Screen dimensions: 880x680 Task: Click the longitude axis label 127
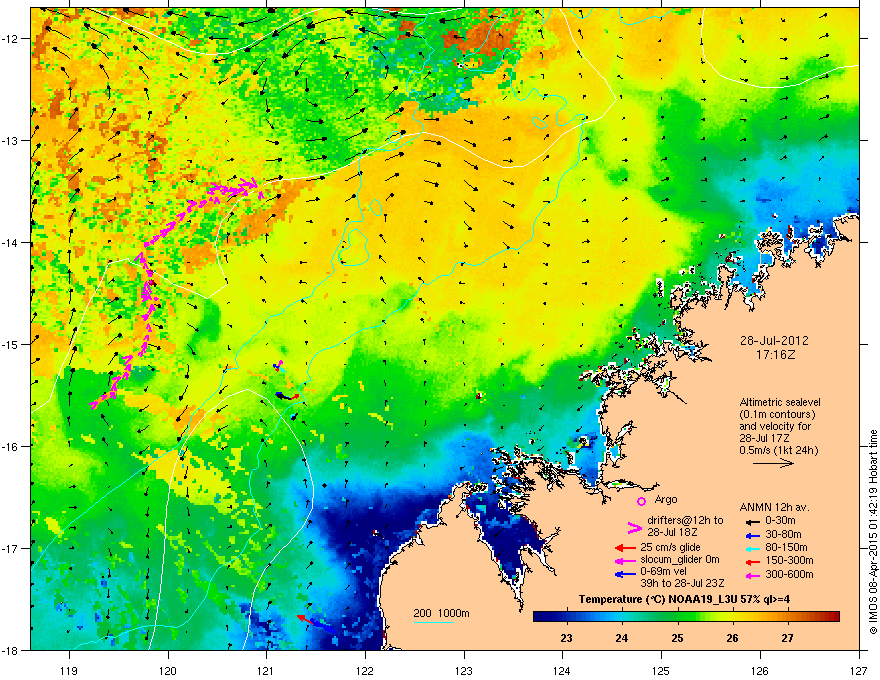click(x=859, y=670)
